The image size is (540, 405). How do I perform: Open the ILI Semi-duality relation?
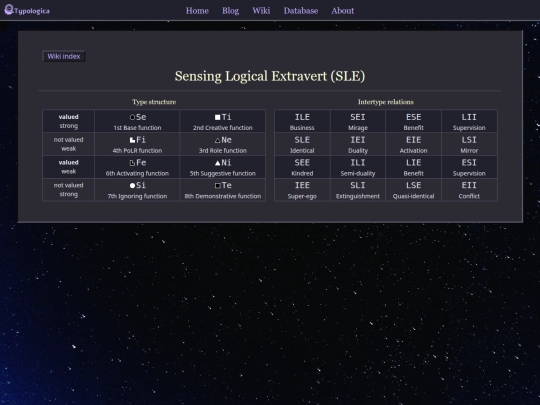pyautogui.click(x=358, y=167)
